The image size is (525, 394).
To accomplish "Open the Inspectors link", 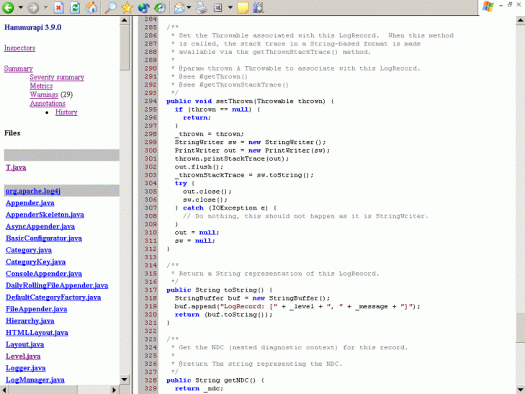I will pos(19,48).
